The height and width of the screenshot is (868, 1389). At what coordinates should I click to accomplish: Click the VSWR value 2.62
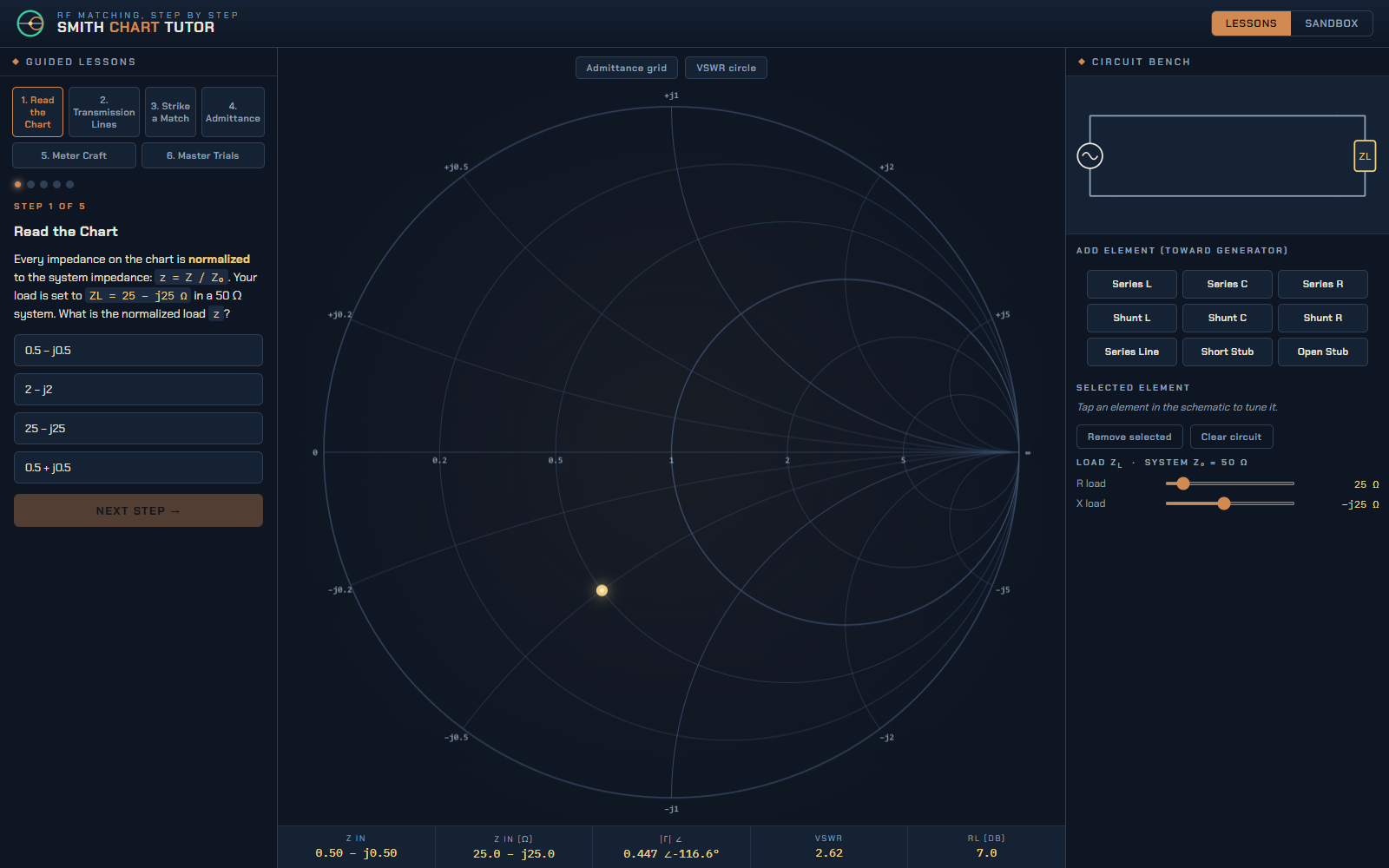[829, 853]
